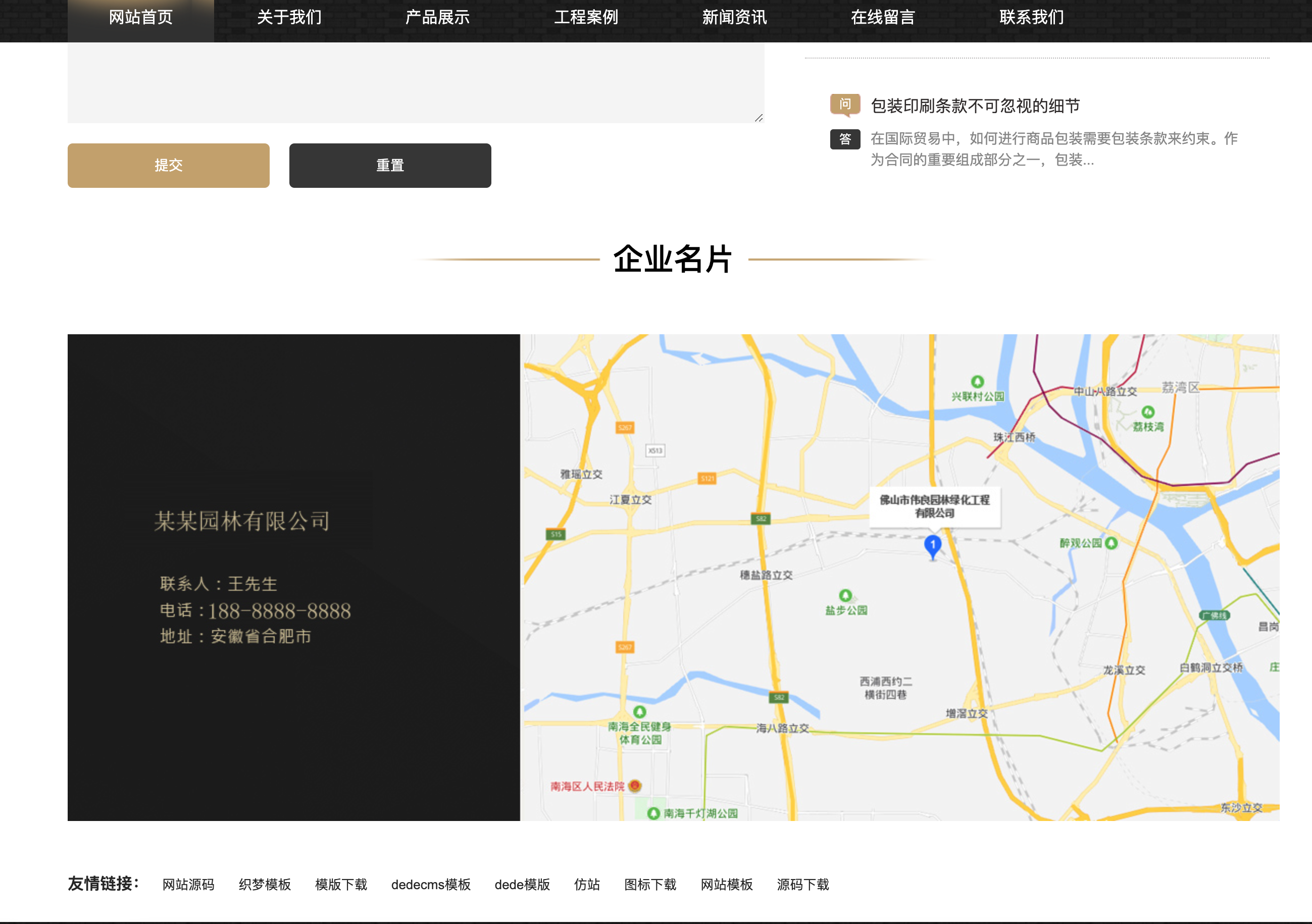
Task: Click the 重置 reset button
Action: tap(390, 165)
